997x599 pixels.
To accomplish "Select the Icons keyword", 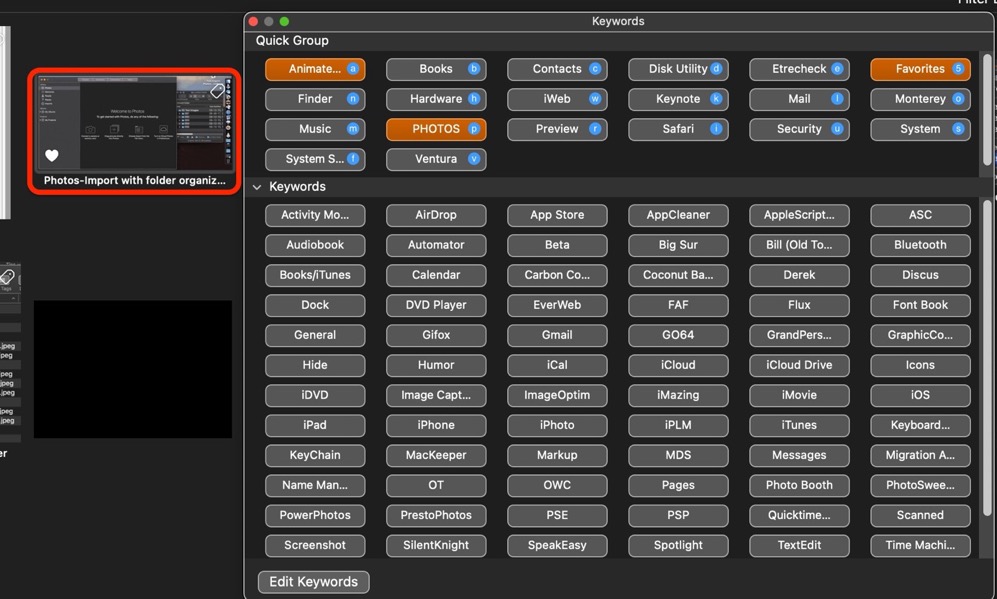I will click(x=920, y=365).
